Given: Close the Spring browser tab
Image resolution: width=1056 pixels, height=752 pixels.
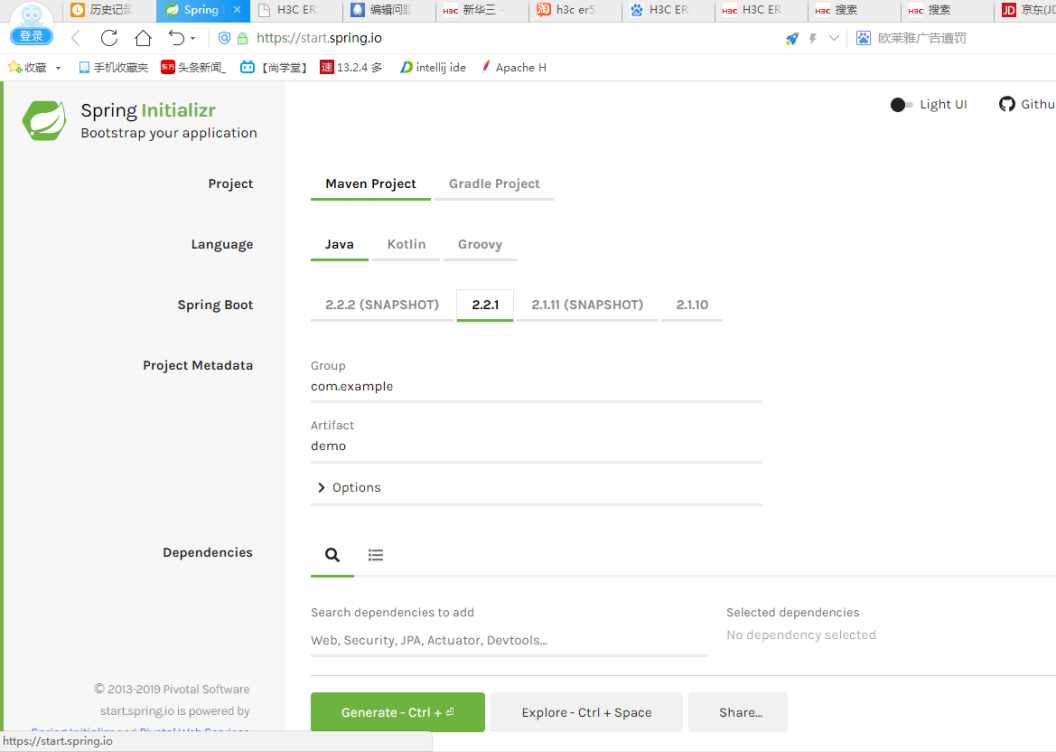Looking at the screenshot, I should pos(237,9).
